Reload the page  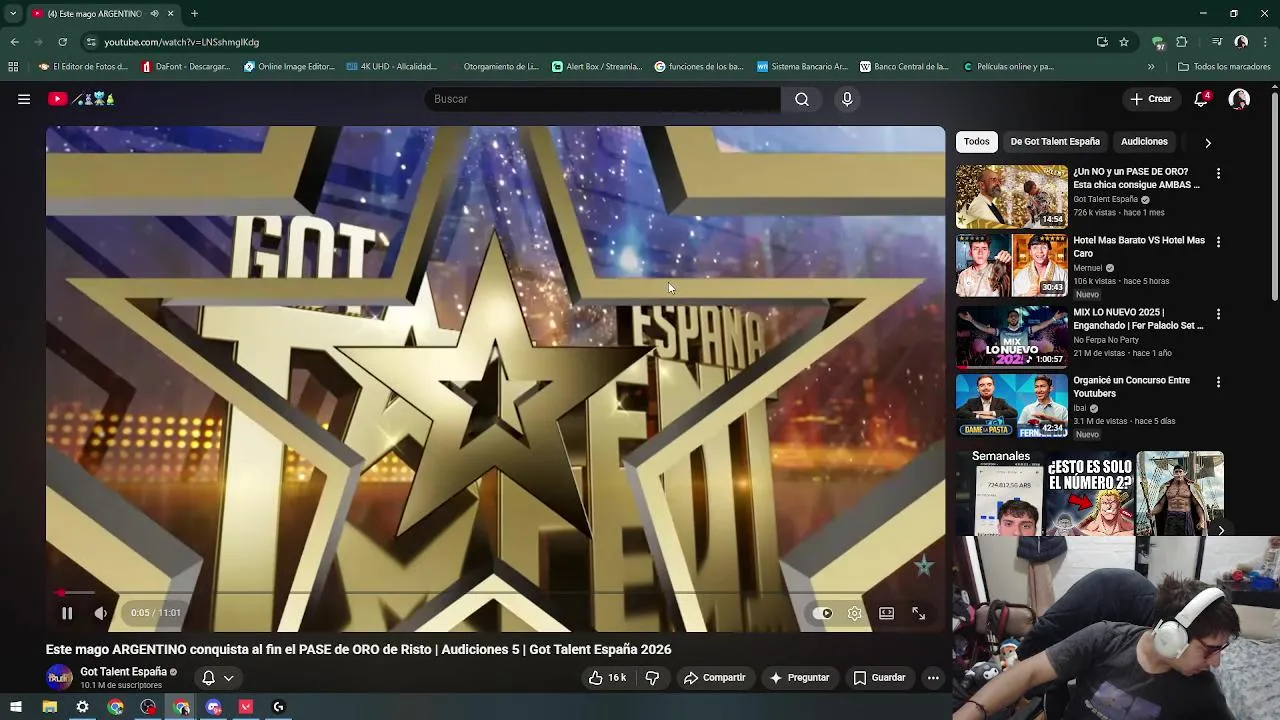pyautogui.click(x=62, y=42)
